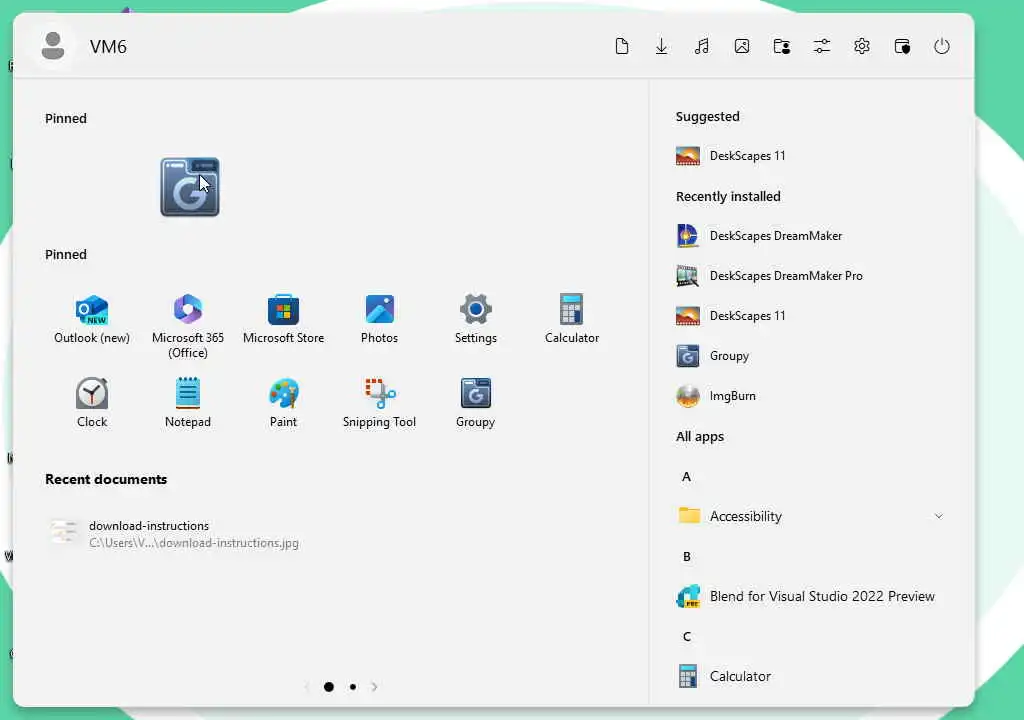The image size is (1024, 720).
Task: Click the download-instructions file thumbnail
Action: click(64, 532)
